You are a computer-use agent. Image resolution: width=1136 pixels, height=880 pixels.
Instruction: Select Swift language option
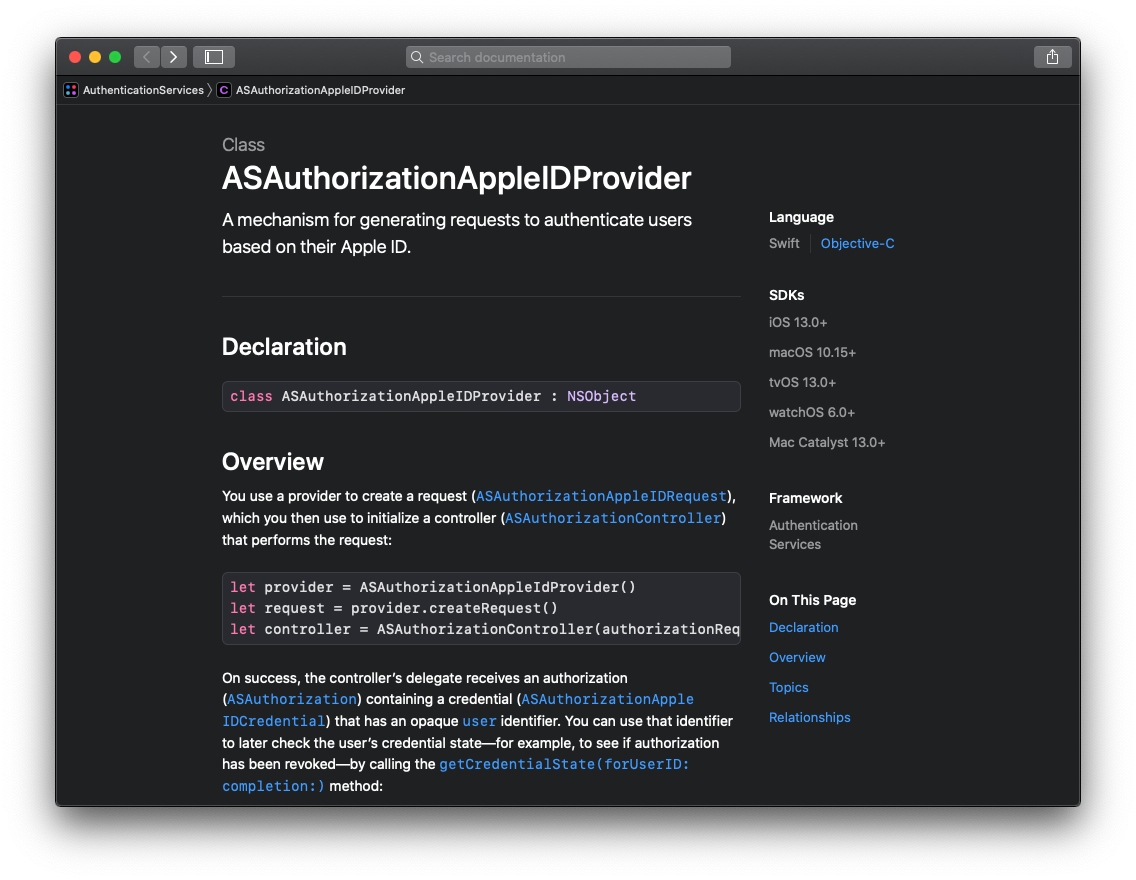(784, 243)
